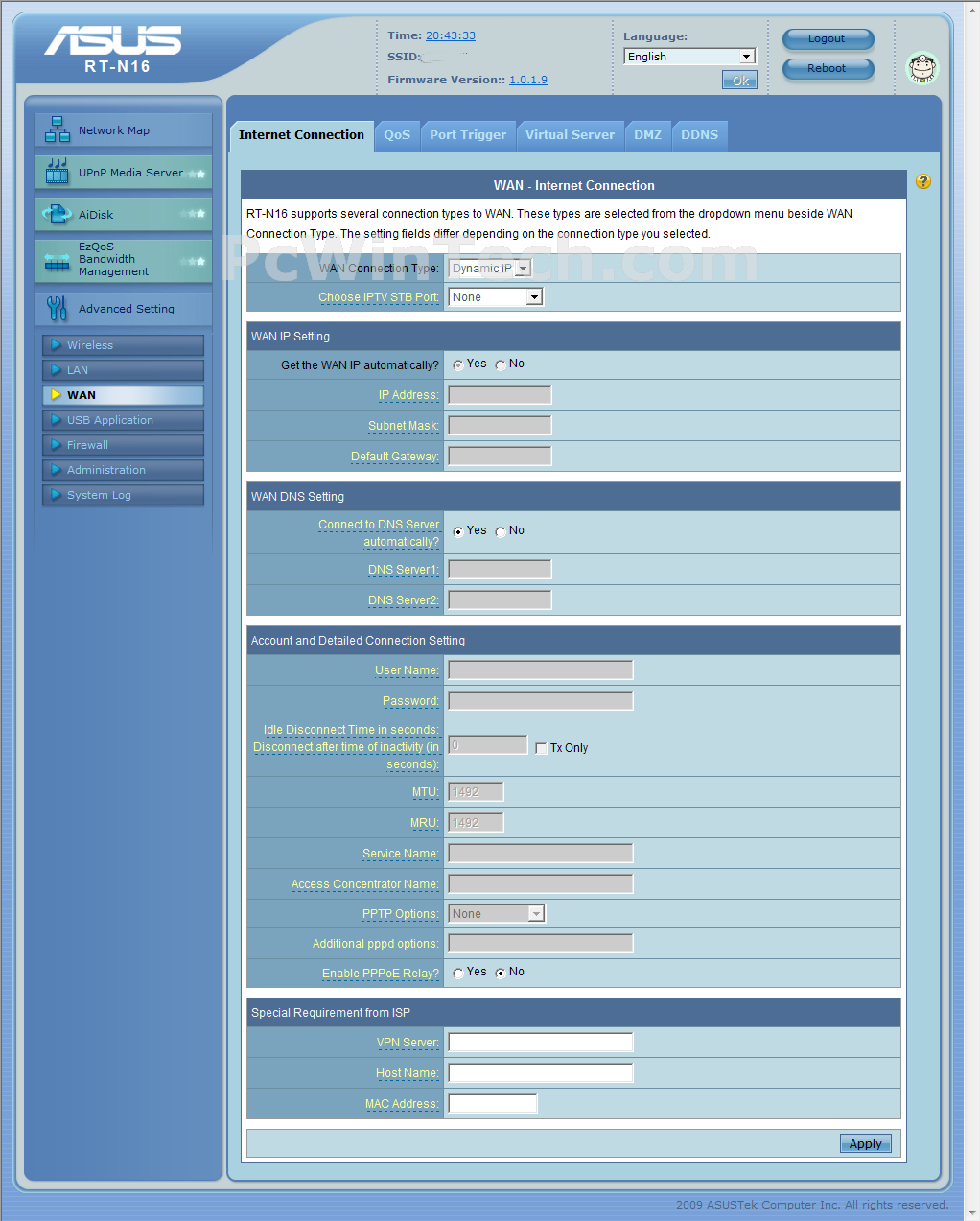Select Yes for automatic DNS server
This screenshot has height=1221, width=980.
(x=458, y=532)
